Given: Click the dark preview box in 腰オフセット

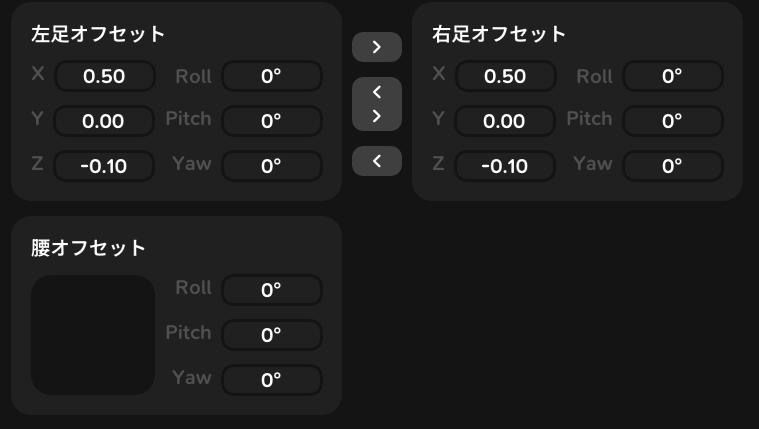Looking at the screenshot, I should point(93,335).
